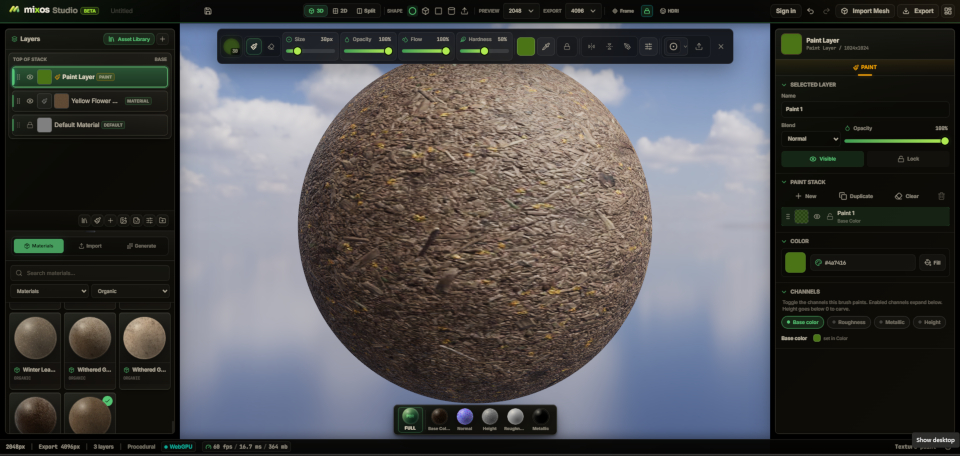The width and height of the screenshot is (960, 456).
Task: Toggle the Lock button for selected layer
Action: (x=908, y=159)
